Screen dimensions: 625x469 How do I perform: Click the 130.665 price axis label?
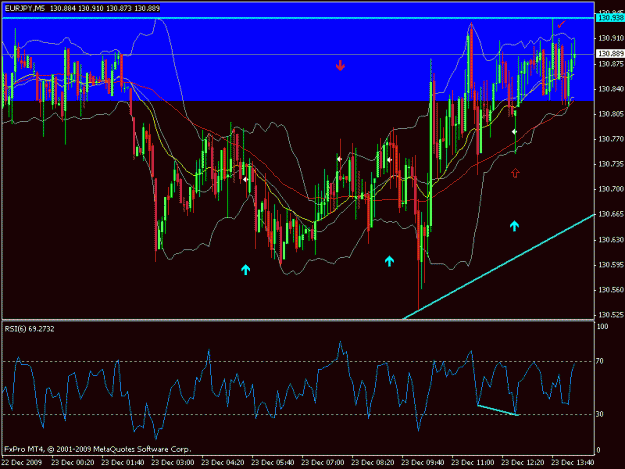611,214
